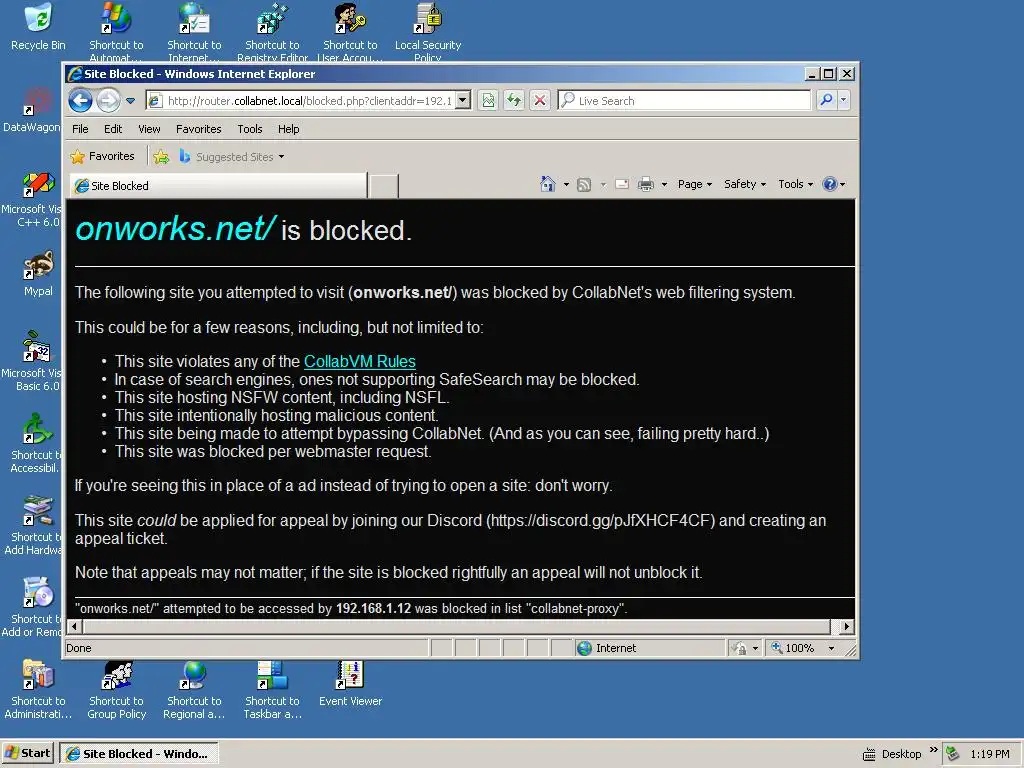
Task: Click Add to Favorites Bar icon
Action: tap(161, 157)
